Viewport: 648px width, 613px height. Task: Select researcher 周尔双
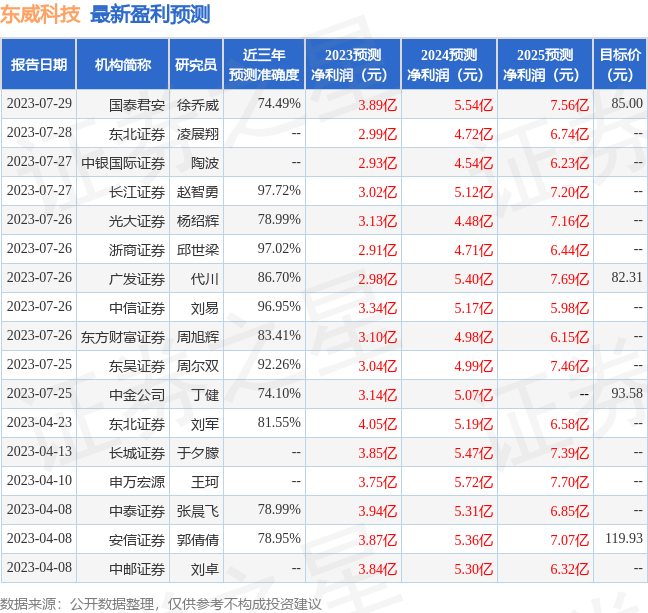pyautogui.click(x=198, y=366)
